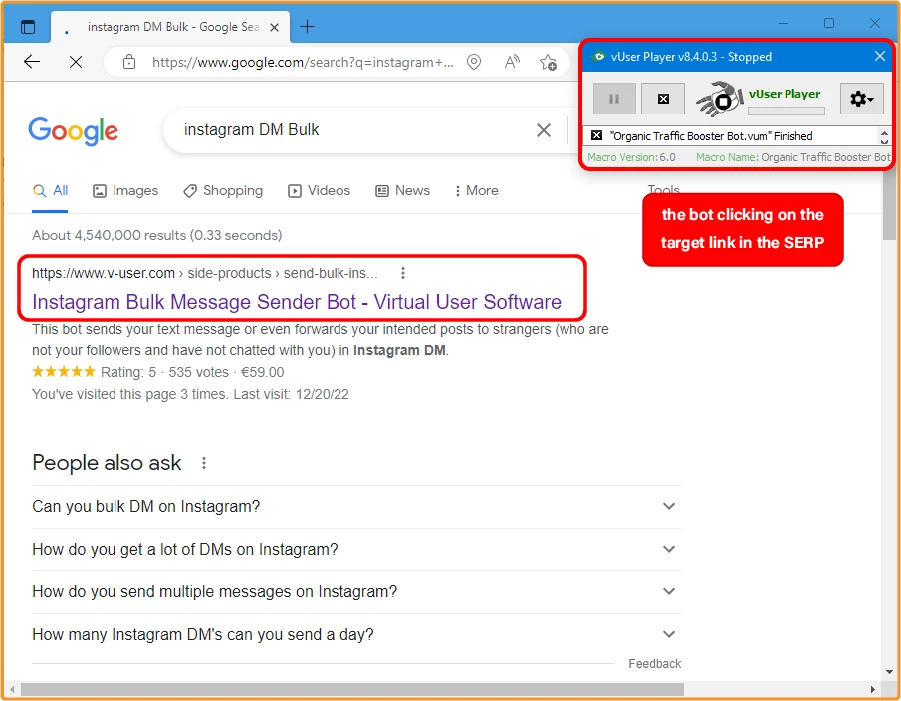Stop page loading with the X button

76,62
